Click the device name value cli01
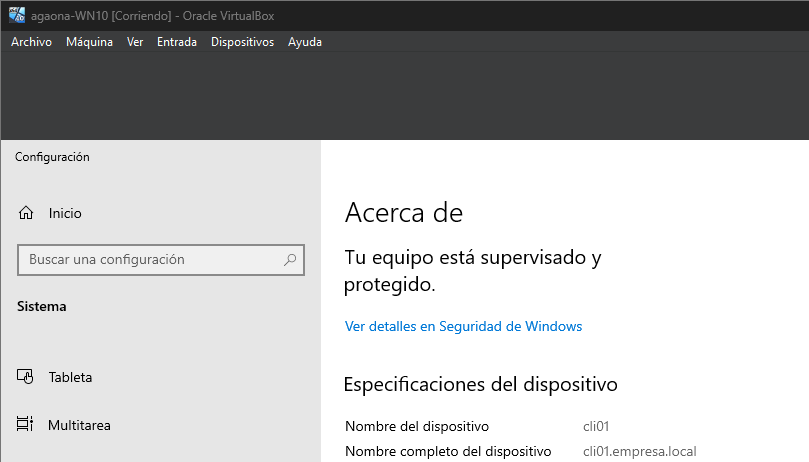Image resolution: width=809 pixels, height=462 pixels. [597, 426]
